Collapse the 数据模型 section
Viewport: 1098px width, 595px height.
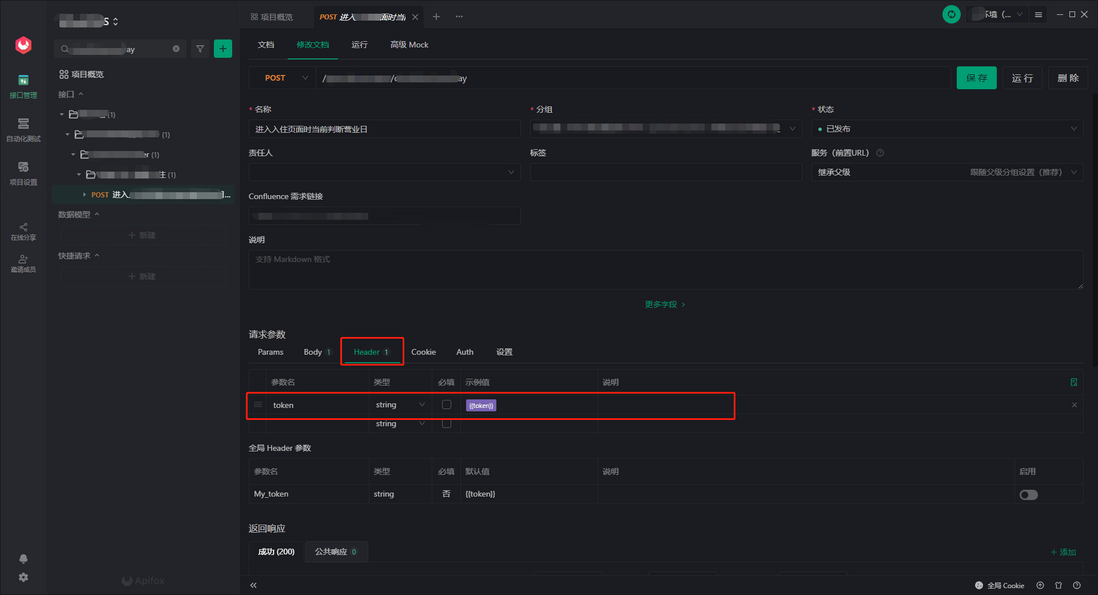(78, 214)
